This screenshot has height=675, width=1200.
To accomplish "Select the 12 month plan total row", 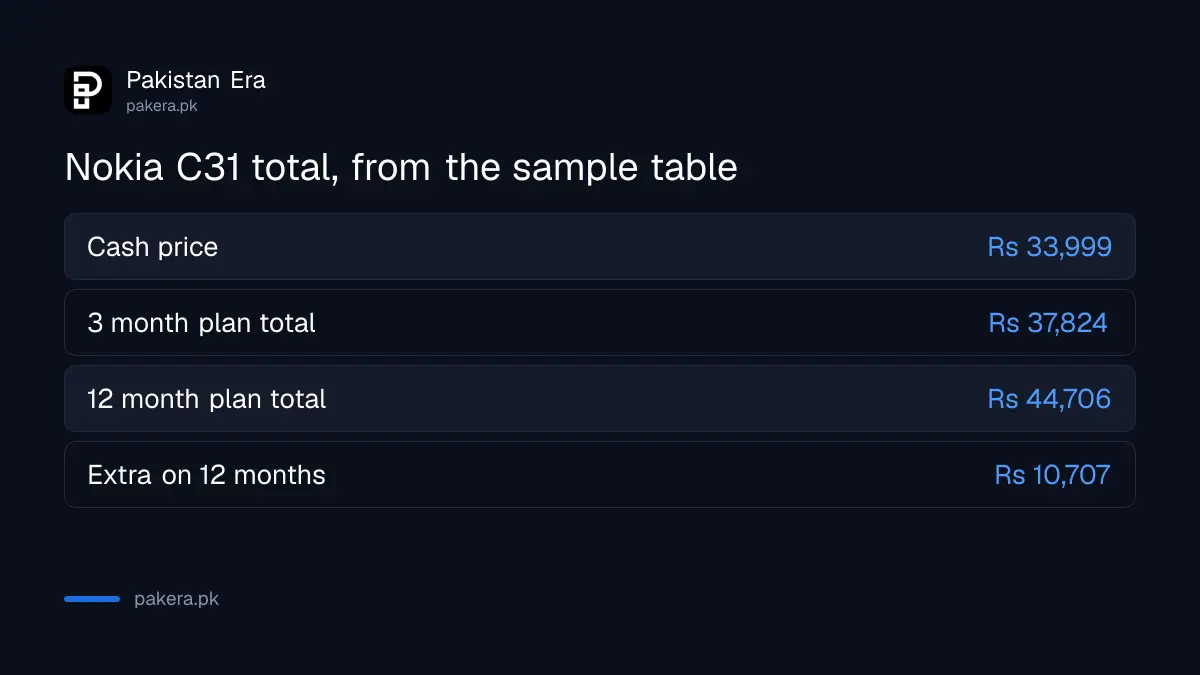I will 600,398.
